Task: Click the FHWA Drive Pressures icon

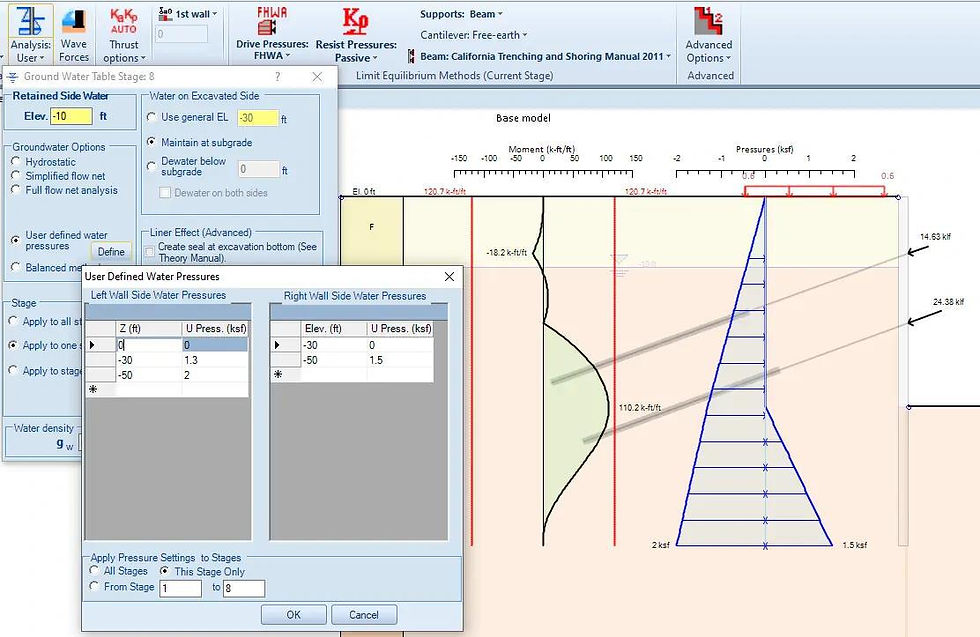Action: (x=272, y=34)
